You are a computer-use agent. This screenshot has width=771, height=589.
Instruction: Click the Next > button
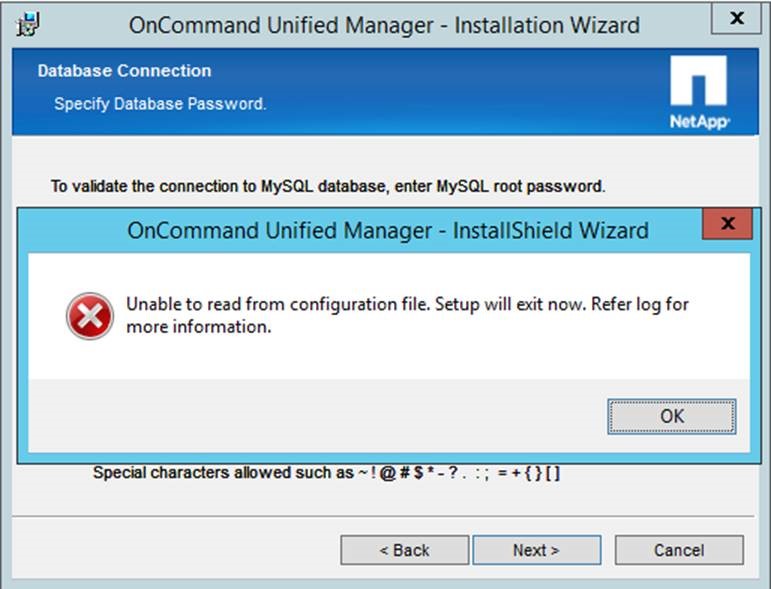pos(536,550)
